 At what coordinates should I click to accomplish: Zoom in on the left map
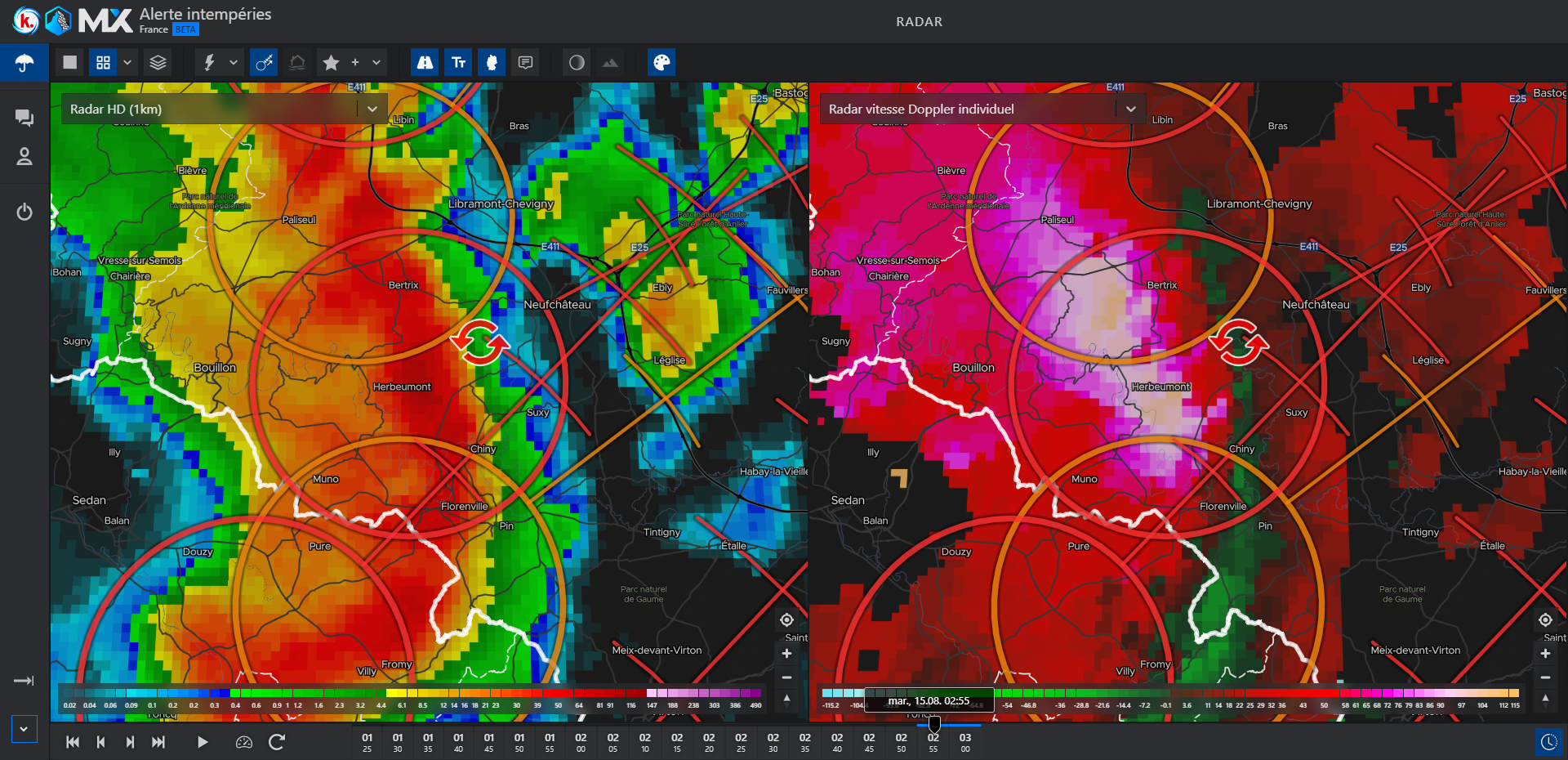[786, 654]
